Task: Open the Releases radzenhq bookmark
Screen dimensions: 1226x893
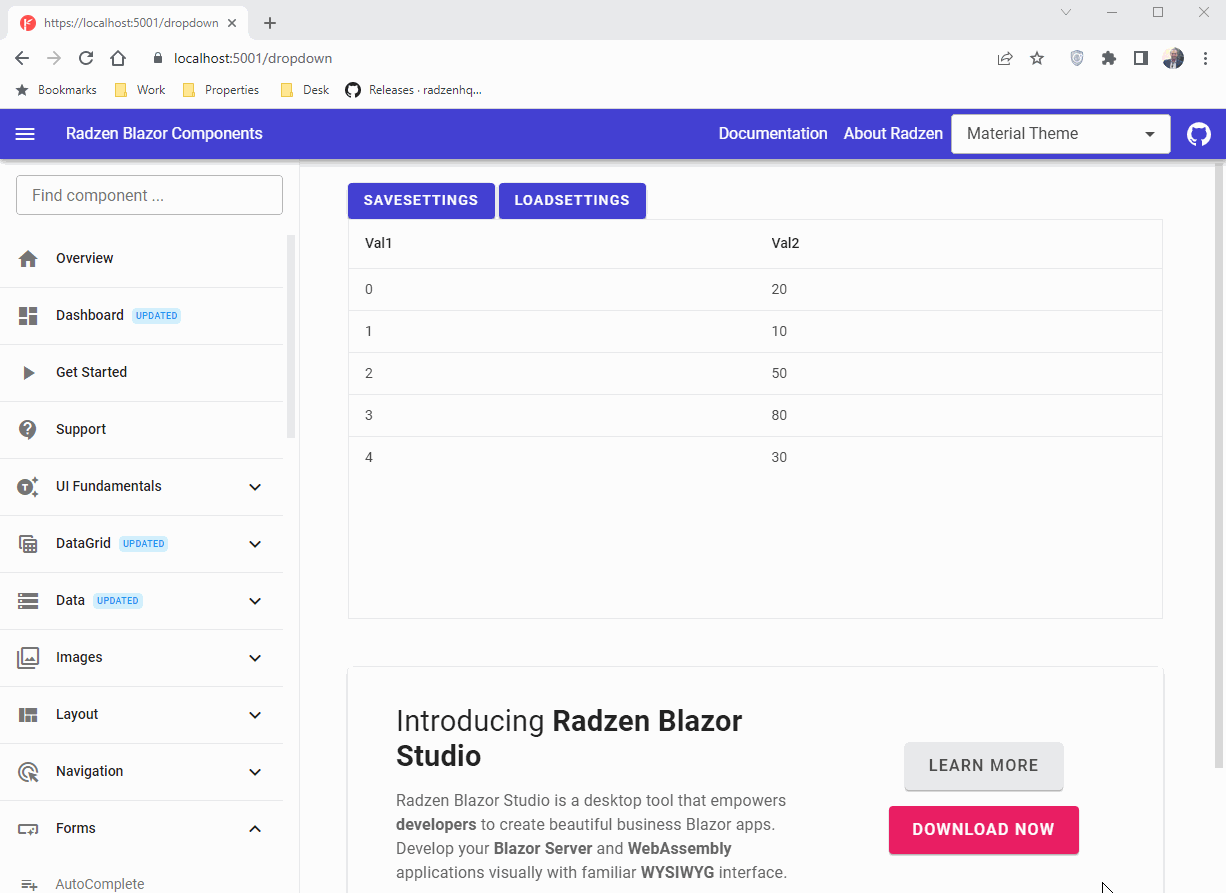Action: [x=414, y=90]
